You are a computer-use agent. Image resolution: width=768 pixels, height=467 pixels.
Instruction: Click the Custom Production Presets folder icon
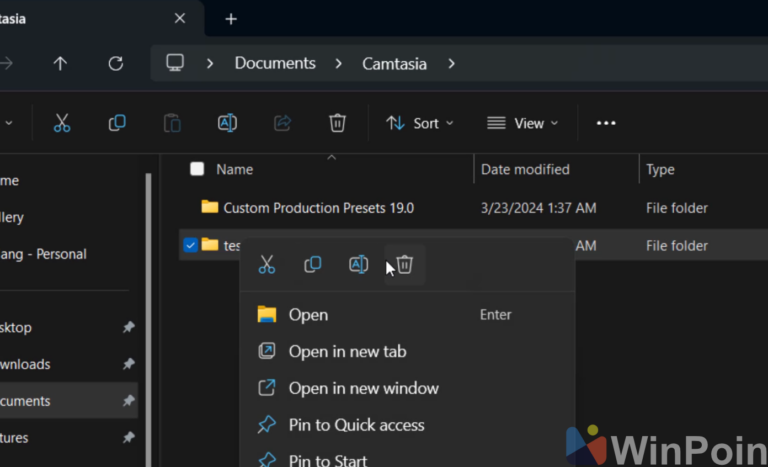210,207
